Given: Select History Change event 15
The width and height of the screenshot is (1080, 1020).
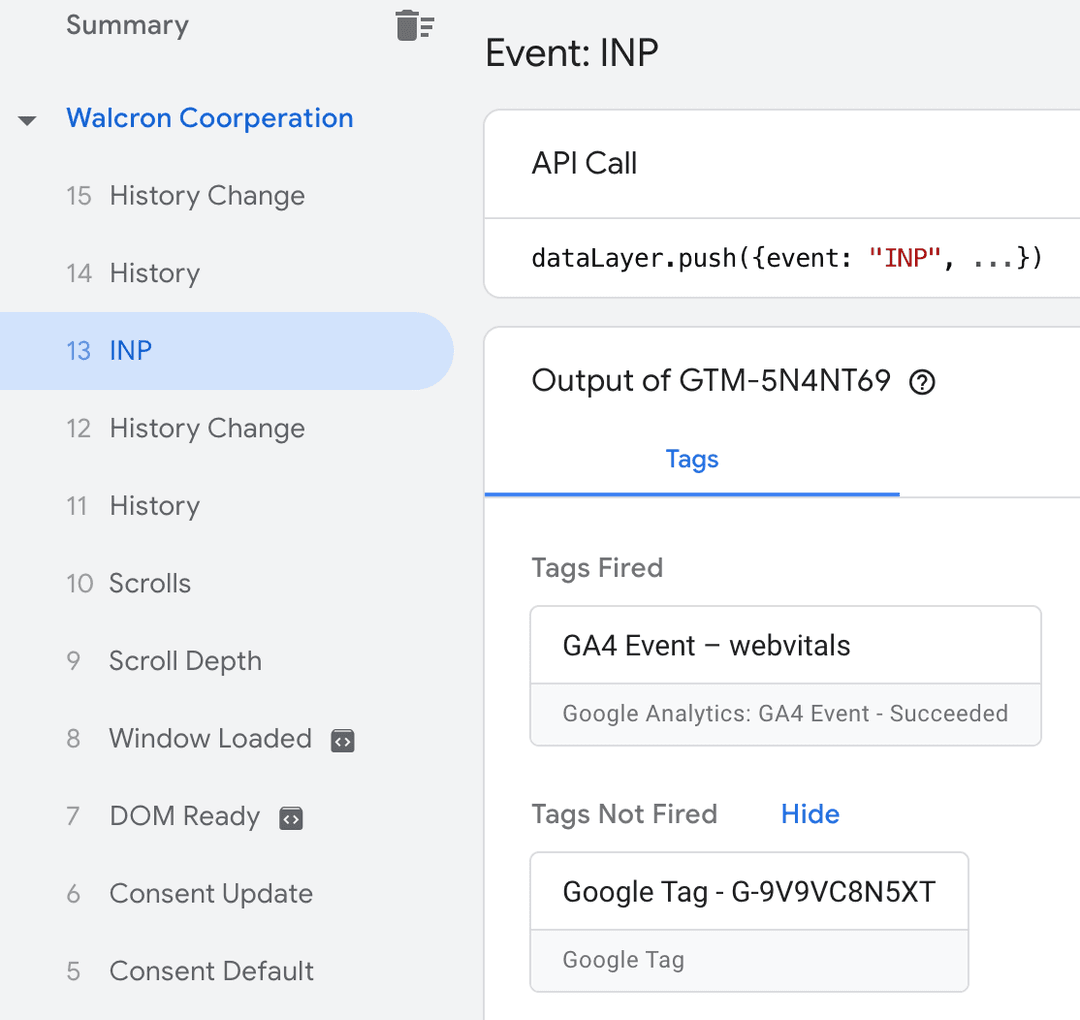Looking at the screenshot, I should click(206, 196).
